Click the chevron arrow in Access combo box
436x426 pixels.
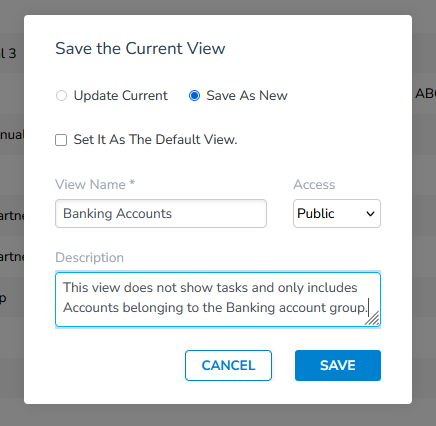pos(370,214)
